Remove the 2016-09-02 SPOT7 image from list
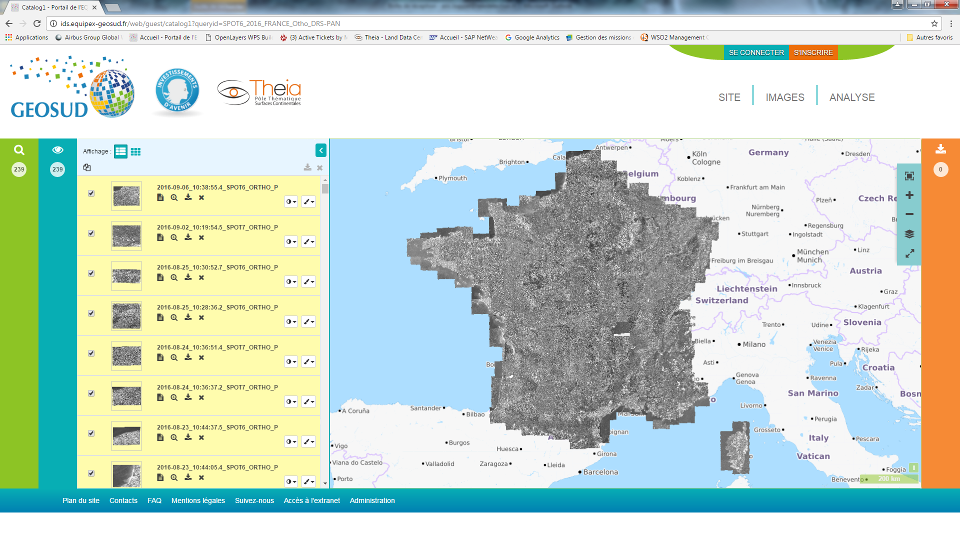 (201, 237)
